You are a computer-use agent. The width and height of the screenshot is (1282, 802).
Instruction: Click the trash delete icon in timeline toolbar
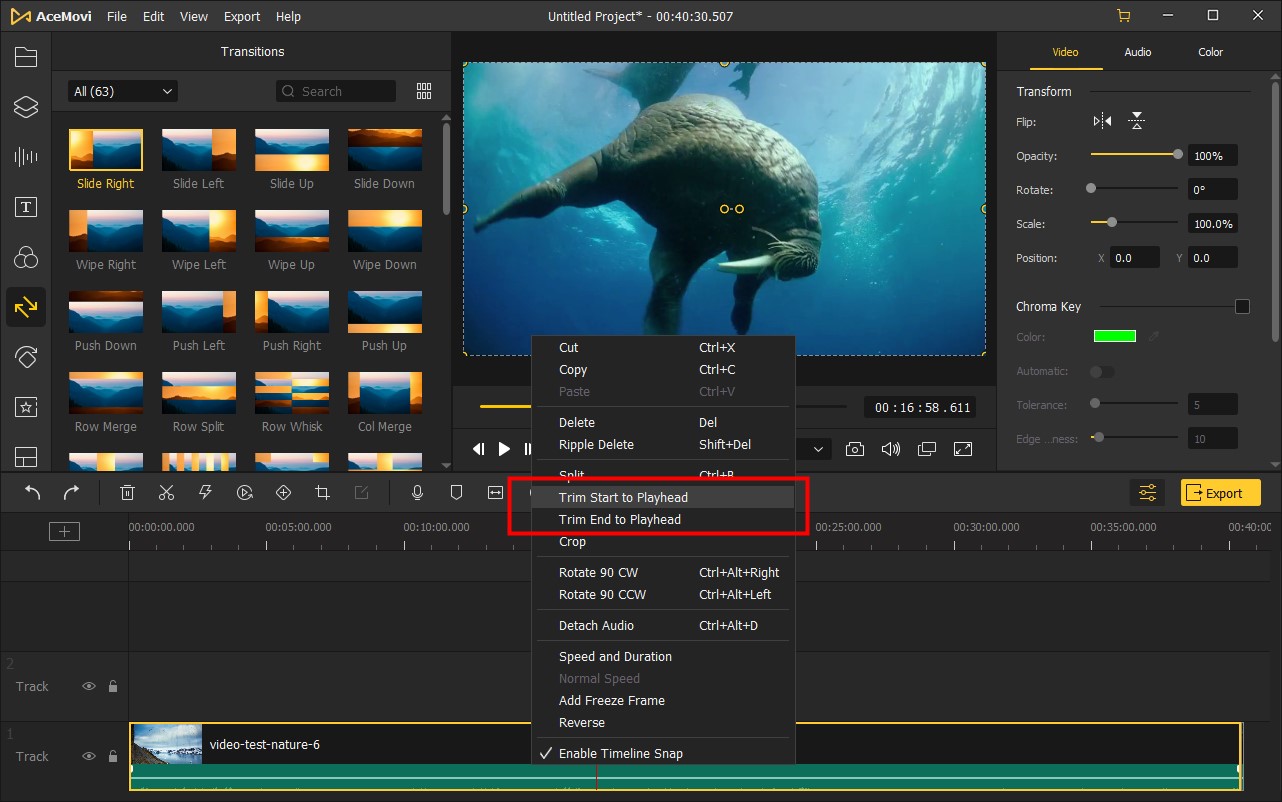coord(128,492)
